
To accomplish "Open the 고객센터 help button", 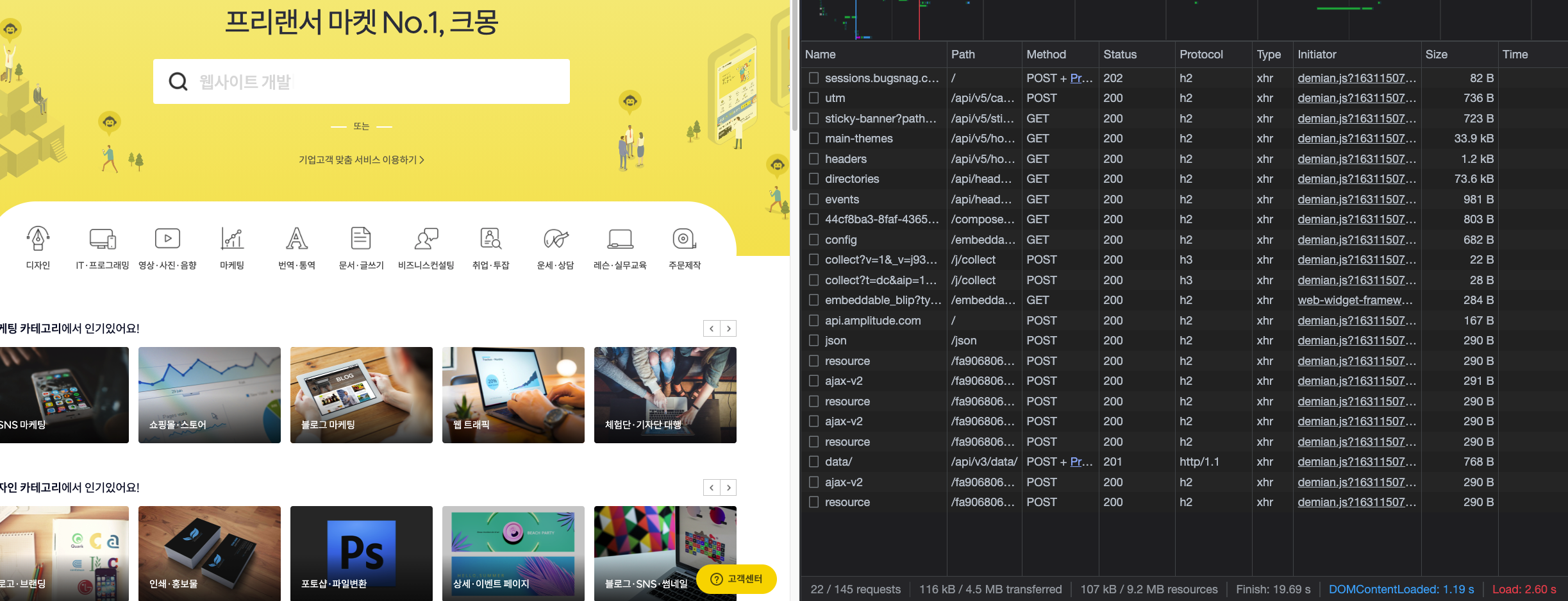I will tap(737, 579).
